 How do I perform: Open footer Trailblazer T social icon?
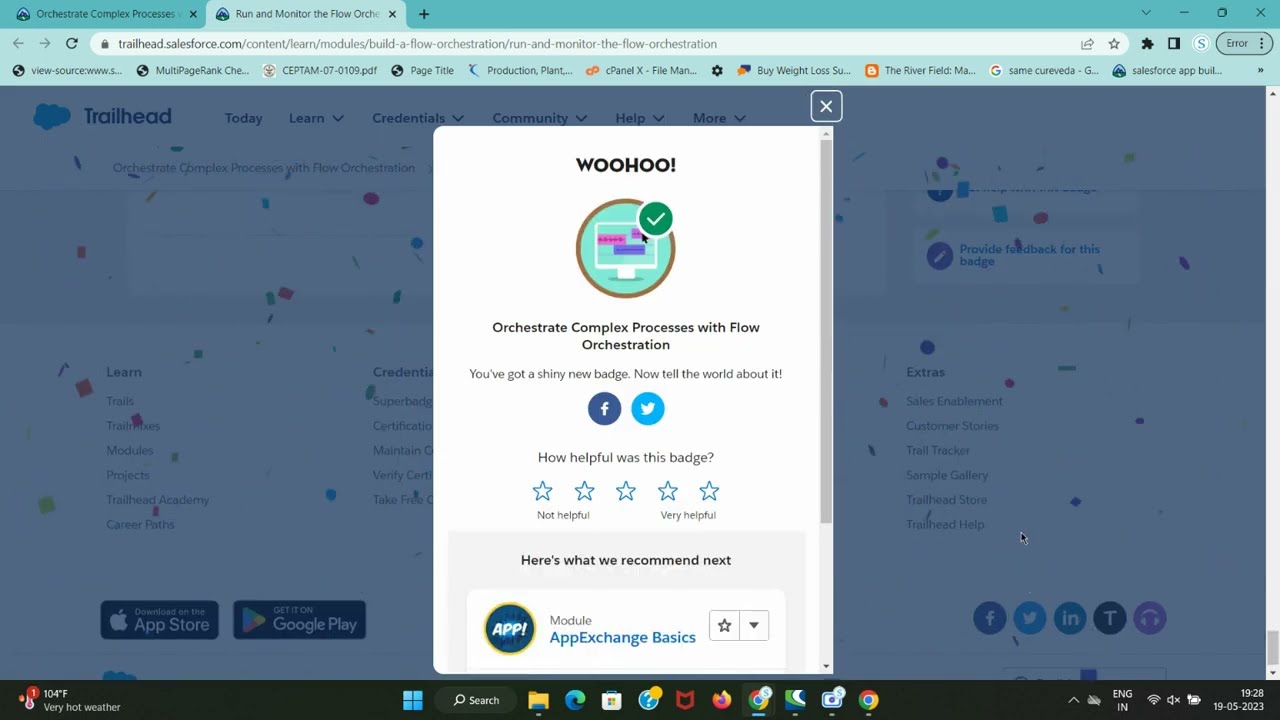coord(1110,618)
